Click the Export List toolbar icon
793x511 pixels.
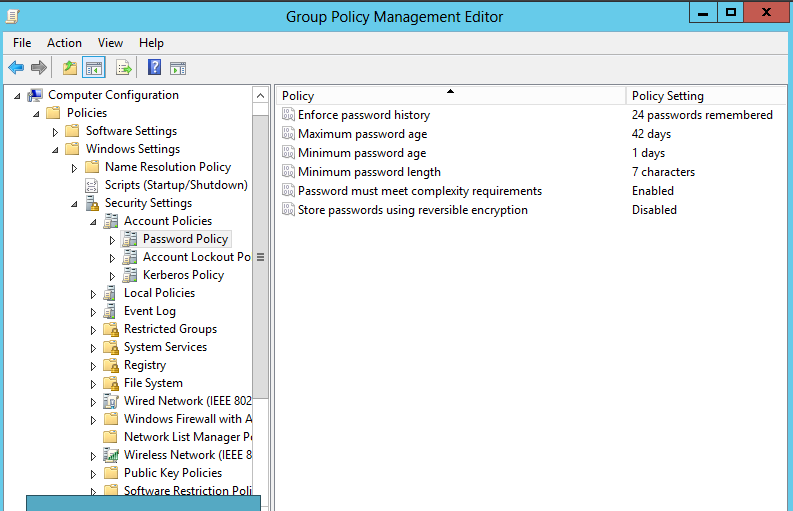[123, 67]
